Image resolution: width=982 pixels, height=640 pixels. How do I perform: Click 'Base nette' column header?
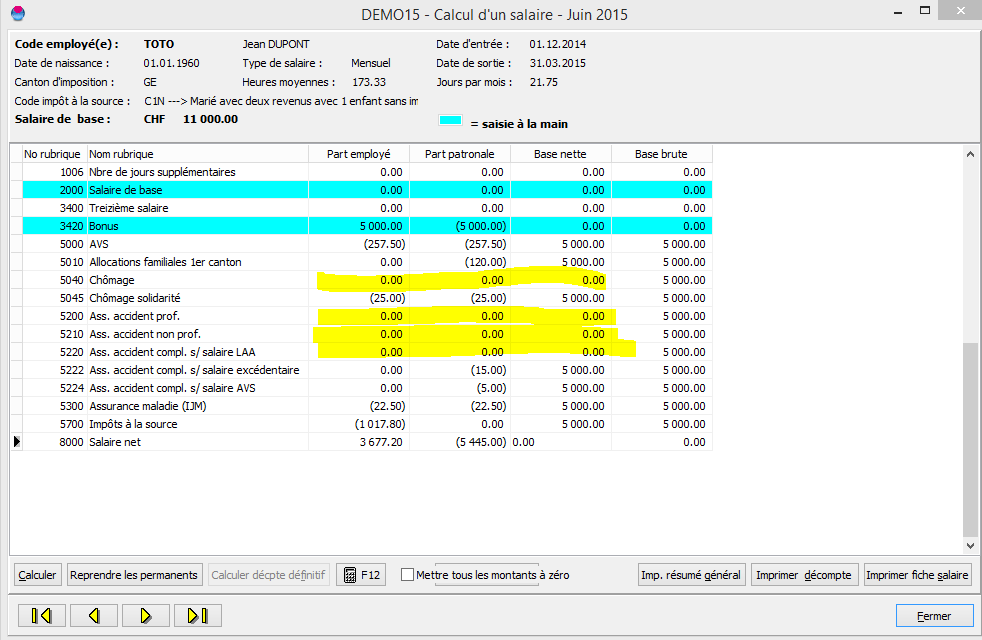(x=560, y=154)
